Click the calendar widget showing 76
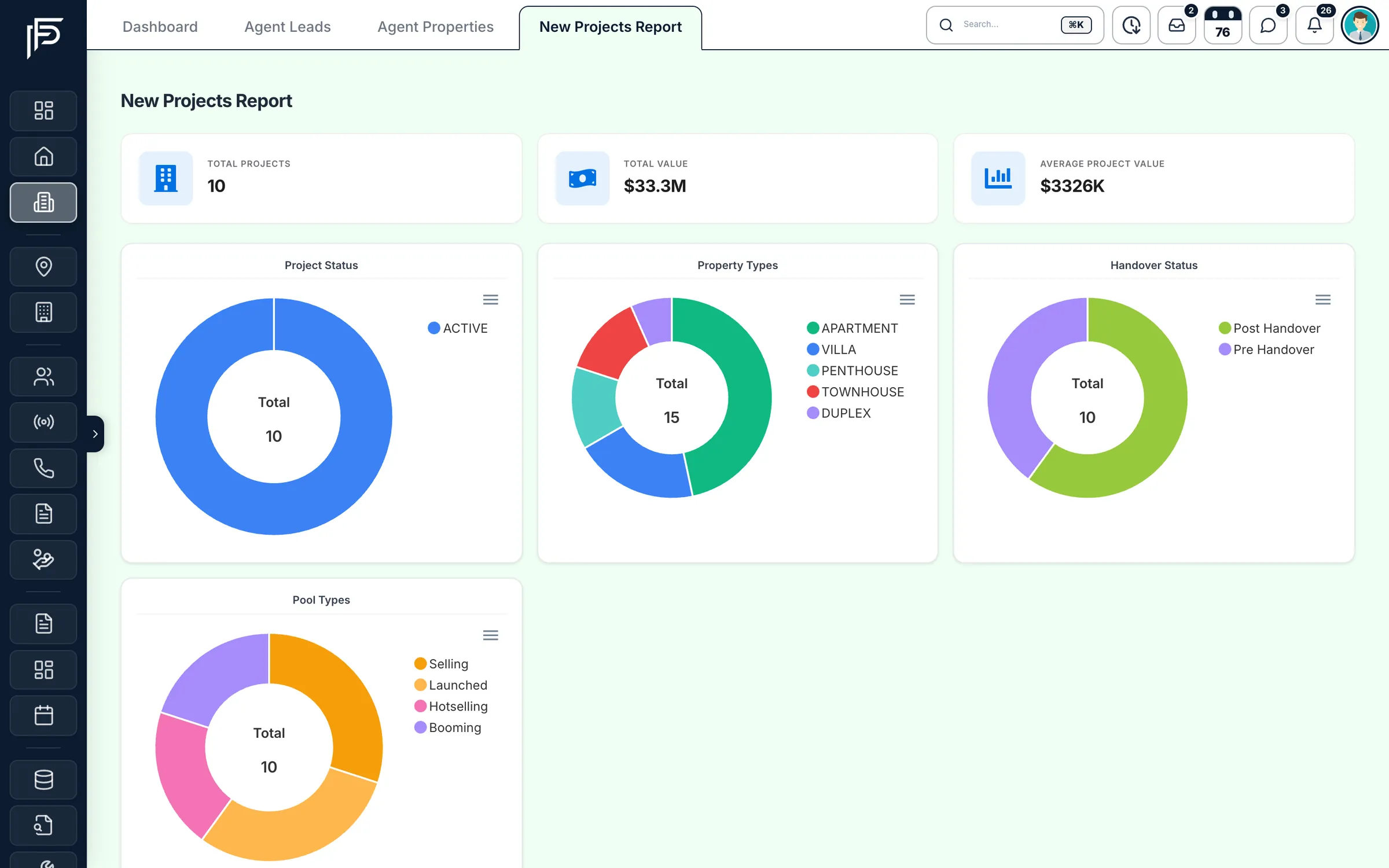Image resolution: width=1389 pixels, height=868 pixels. 1222,25
